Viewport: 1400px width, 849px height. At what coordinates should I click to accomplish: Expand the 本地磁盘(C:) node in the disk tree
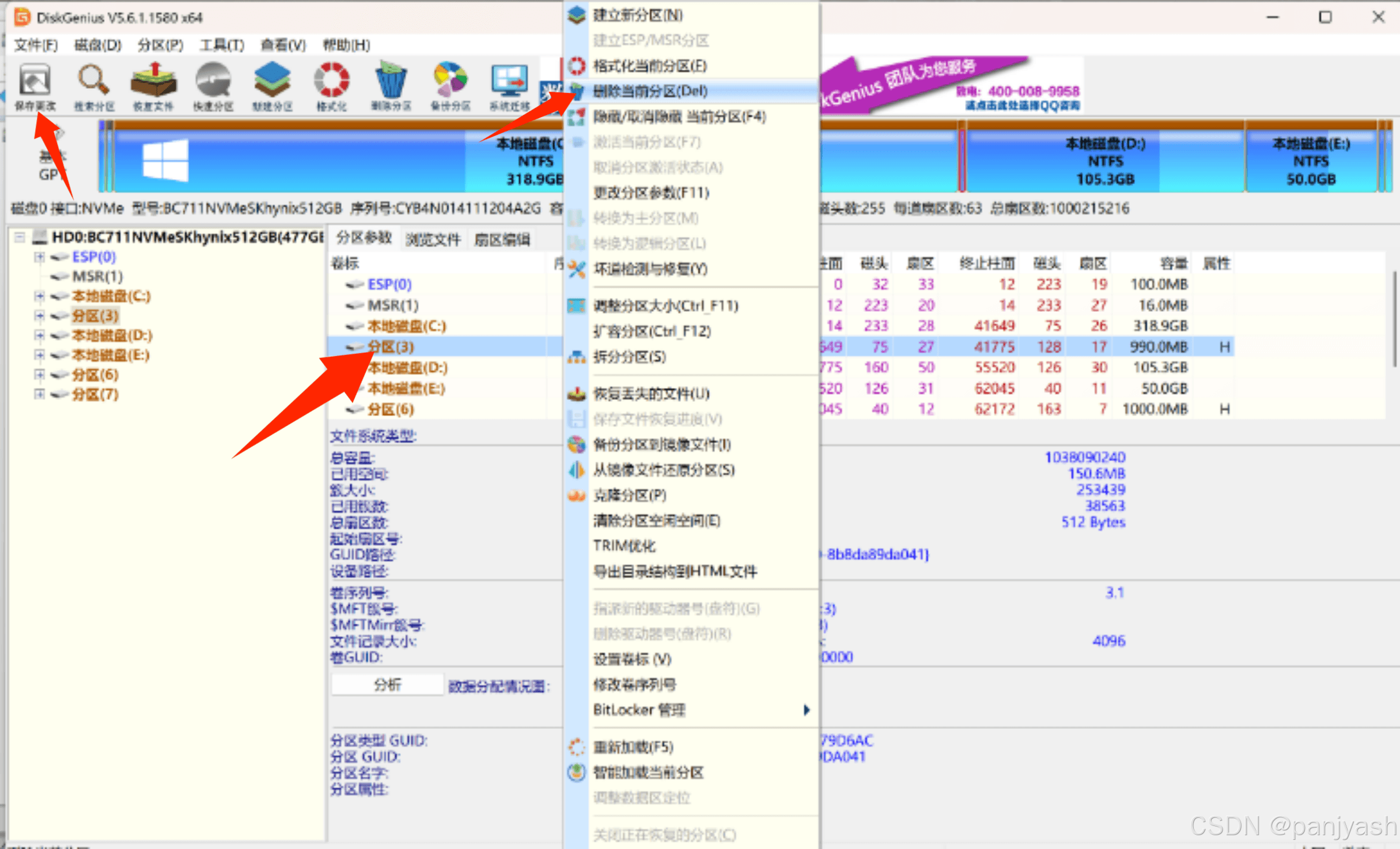(39, 296)
